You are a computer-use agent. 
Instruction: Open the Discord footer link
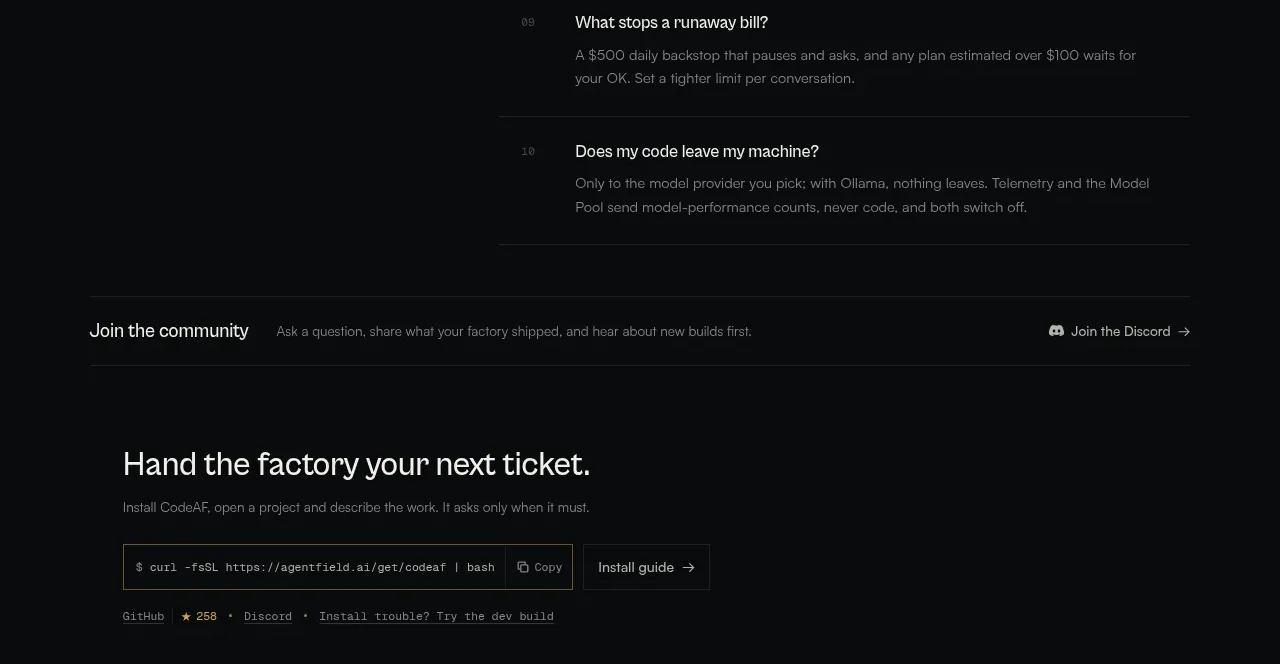[268, 616]
